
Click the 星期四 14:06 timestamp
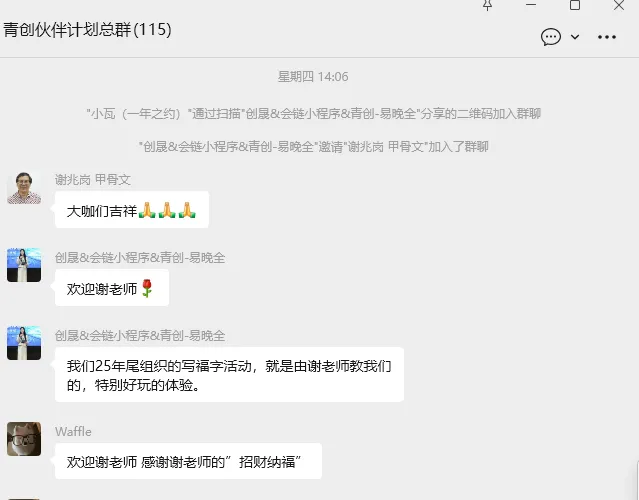point(313,77)
